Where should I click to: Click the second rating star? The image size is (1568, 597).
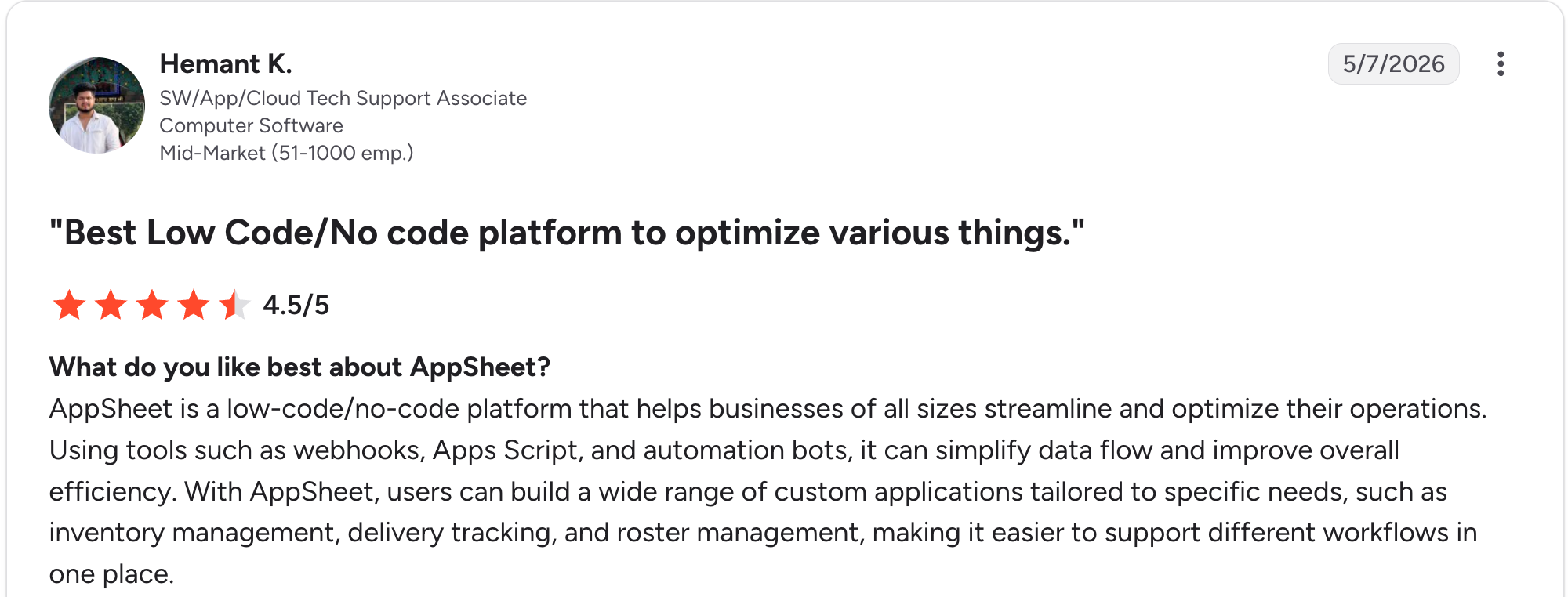click(x=111, y=305)
